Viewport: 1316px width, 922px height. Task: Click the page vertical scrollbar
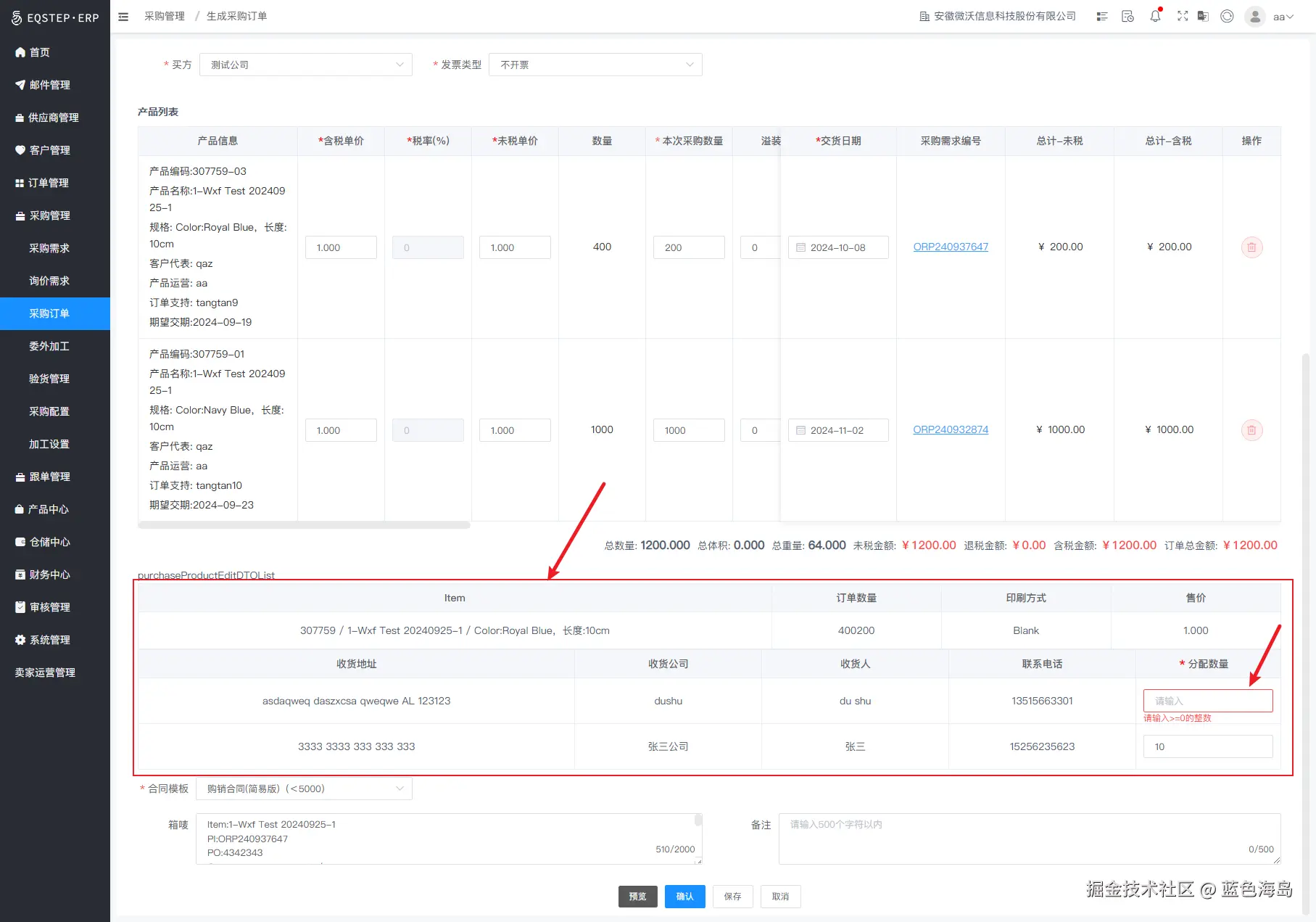[1306, 633]
